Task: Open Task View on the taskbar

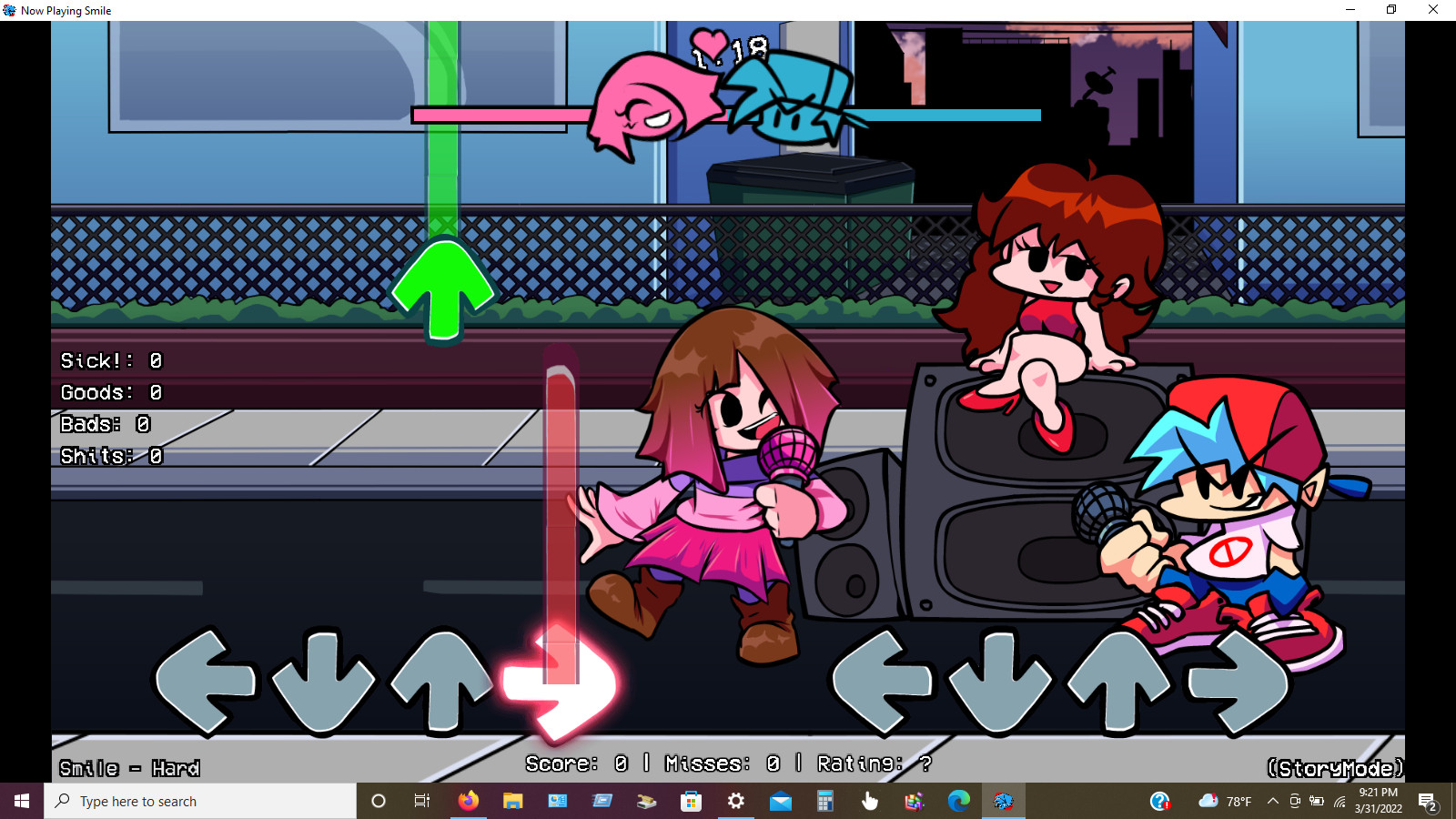Action: pyautogui.click(x=422, y=801)
